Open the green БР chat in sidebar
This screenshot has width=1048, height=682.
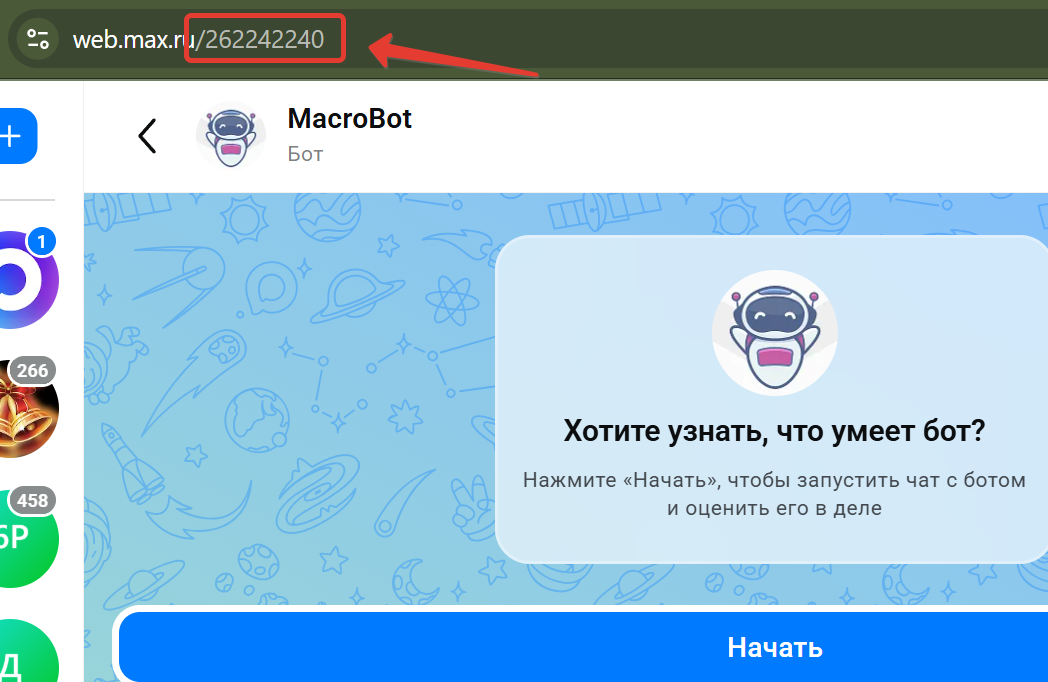pos(27,539)
